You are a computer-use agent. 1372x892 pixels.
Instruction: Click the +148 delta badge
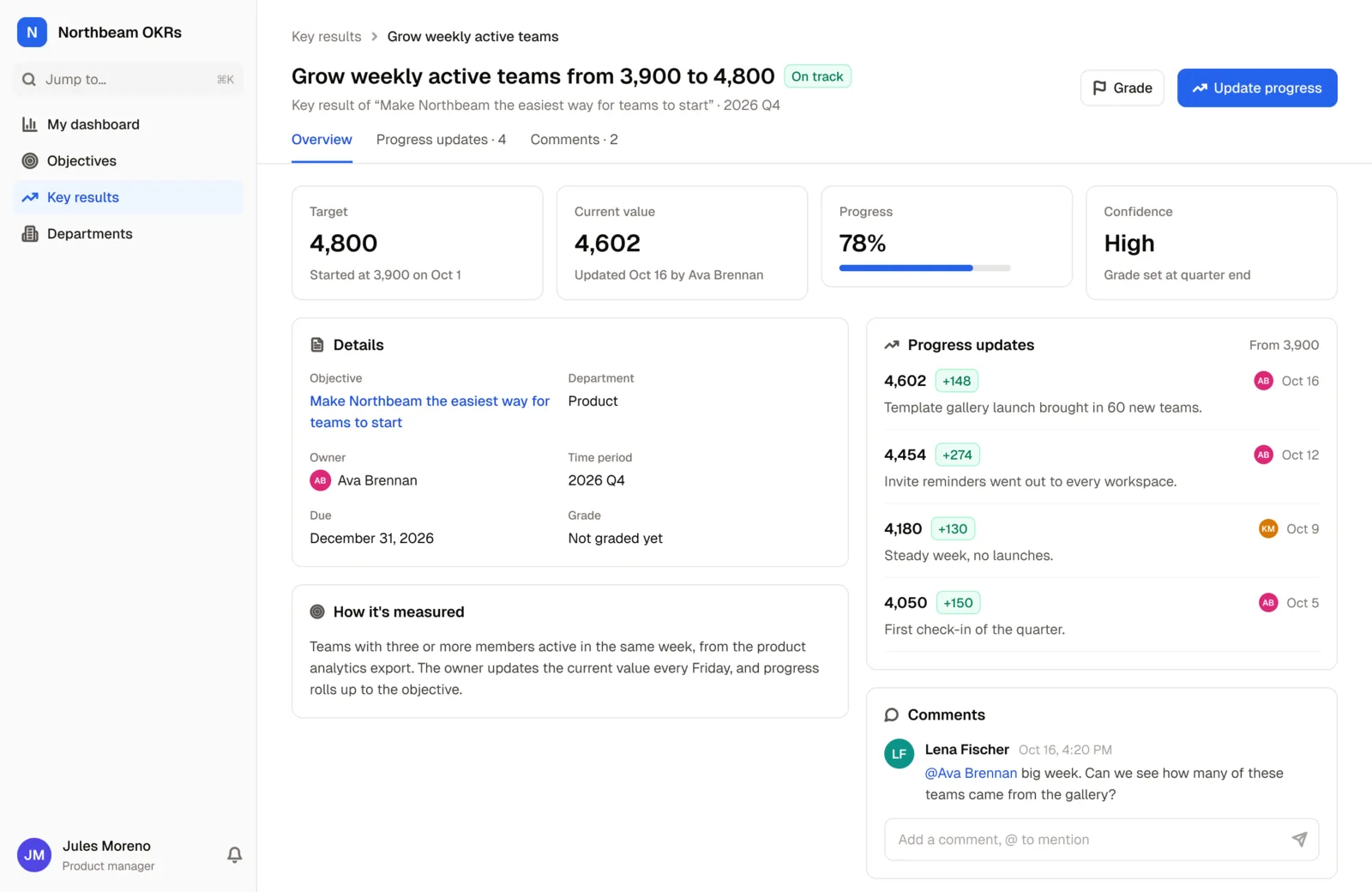(957, 381)
